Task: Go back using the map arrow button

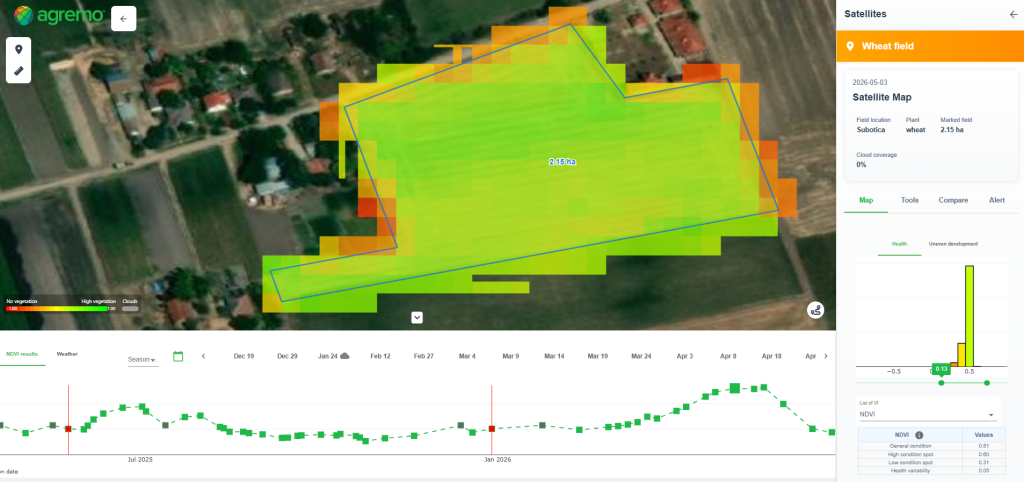Action: (123, 19)
